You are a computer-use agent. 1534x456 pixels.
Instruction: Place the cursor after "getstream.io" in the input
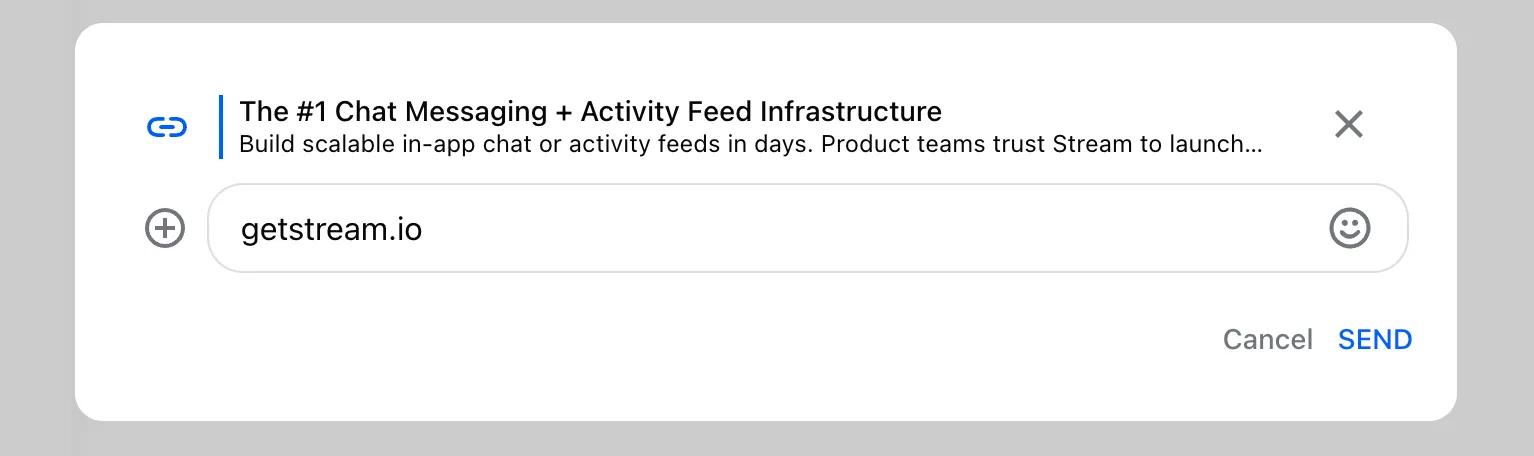tap(424, 230)
